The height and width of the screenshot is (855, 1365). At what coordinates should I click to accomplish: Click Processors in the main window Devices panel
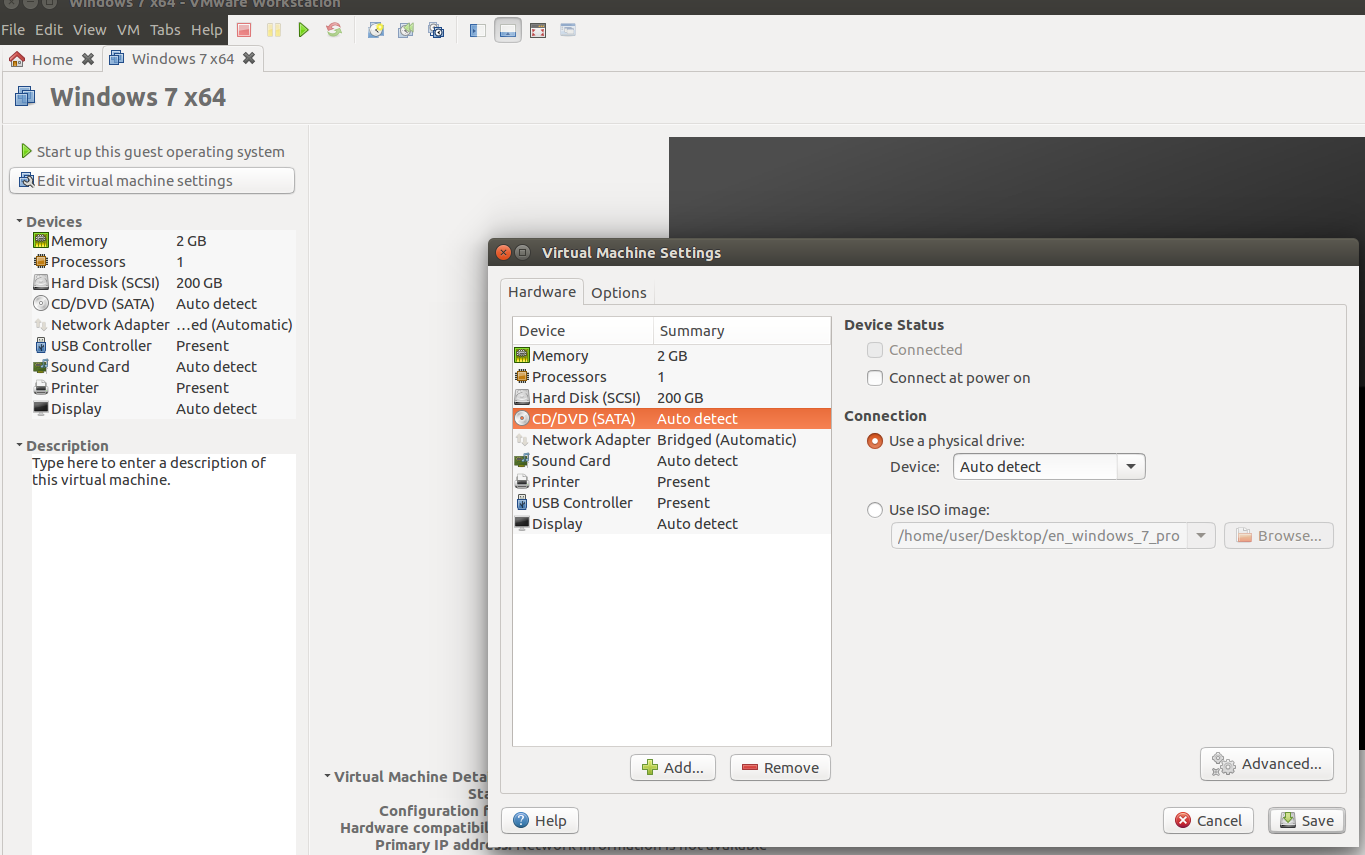(164, 262)
